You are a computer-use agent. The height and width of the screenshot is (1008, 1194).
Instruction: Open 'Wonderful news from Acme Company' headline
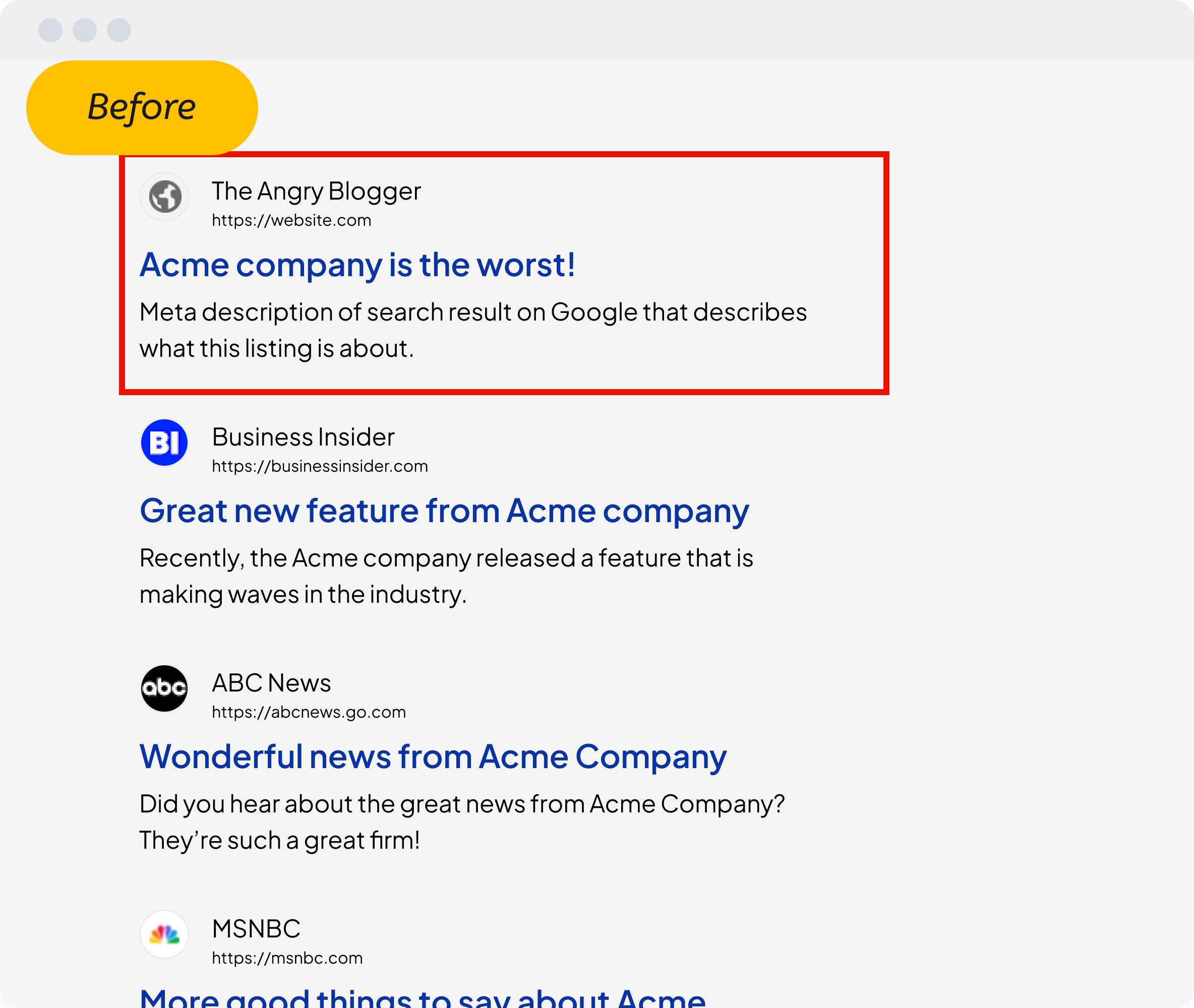coord(433,757)
